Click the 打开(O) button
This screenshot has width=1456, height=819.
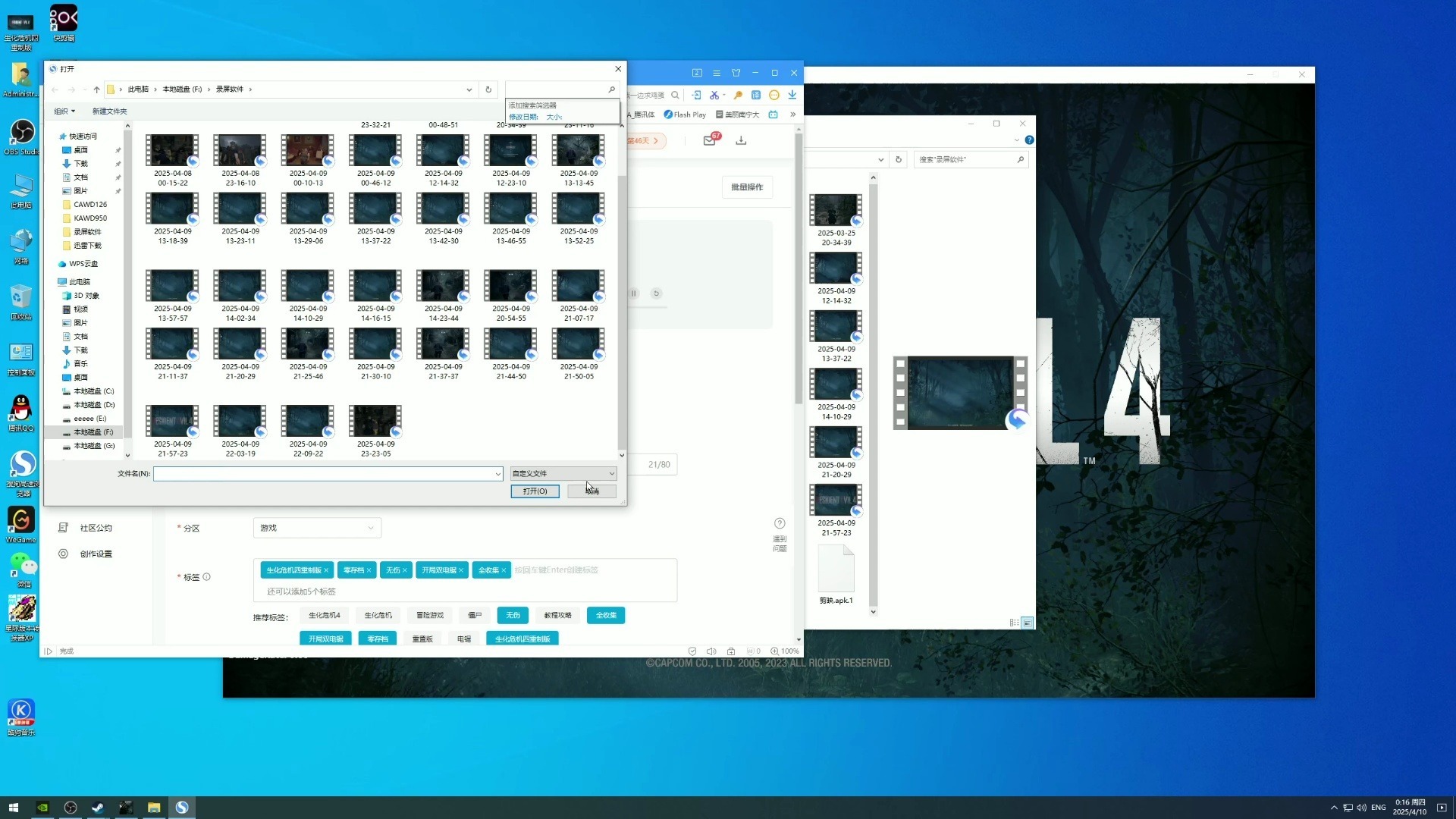(x=535, y=491)
